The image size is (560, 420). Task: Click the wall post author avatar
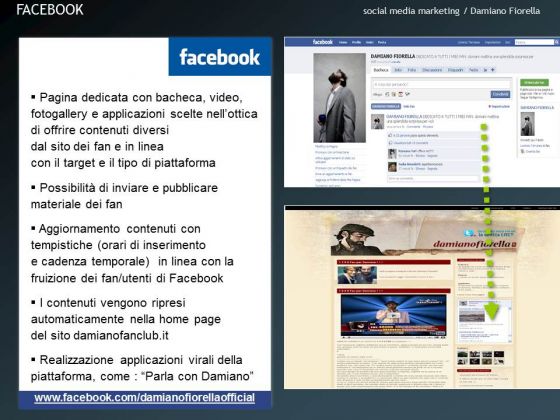378,121
